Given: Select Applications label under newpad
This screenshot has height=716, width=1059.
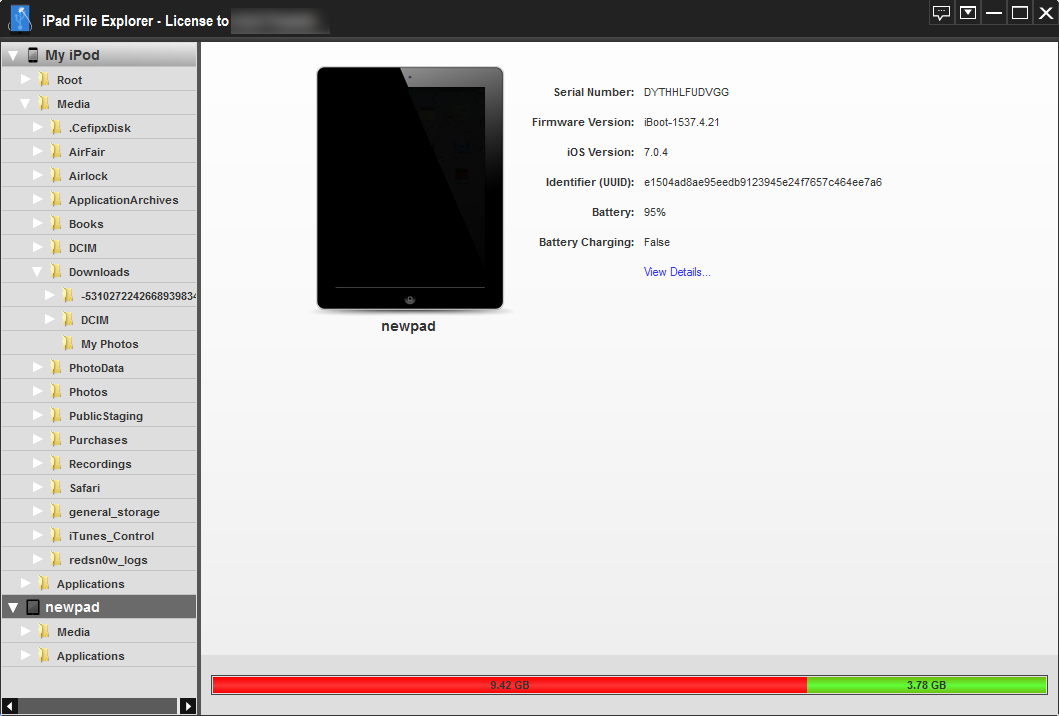Looking at the screenshot, I should pos(91,656).
